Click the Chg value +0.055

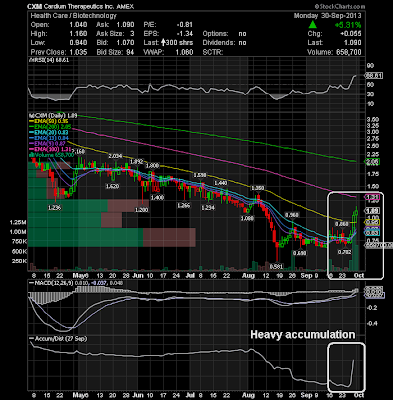pyautogui.click(x=351, y=34)
